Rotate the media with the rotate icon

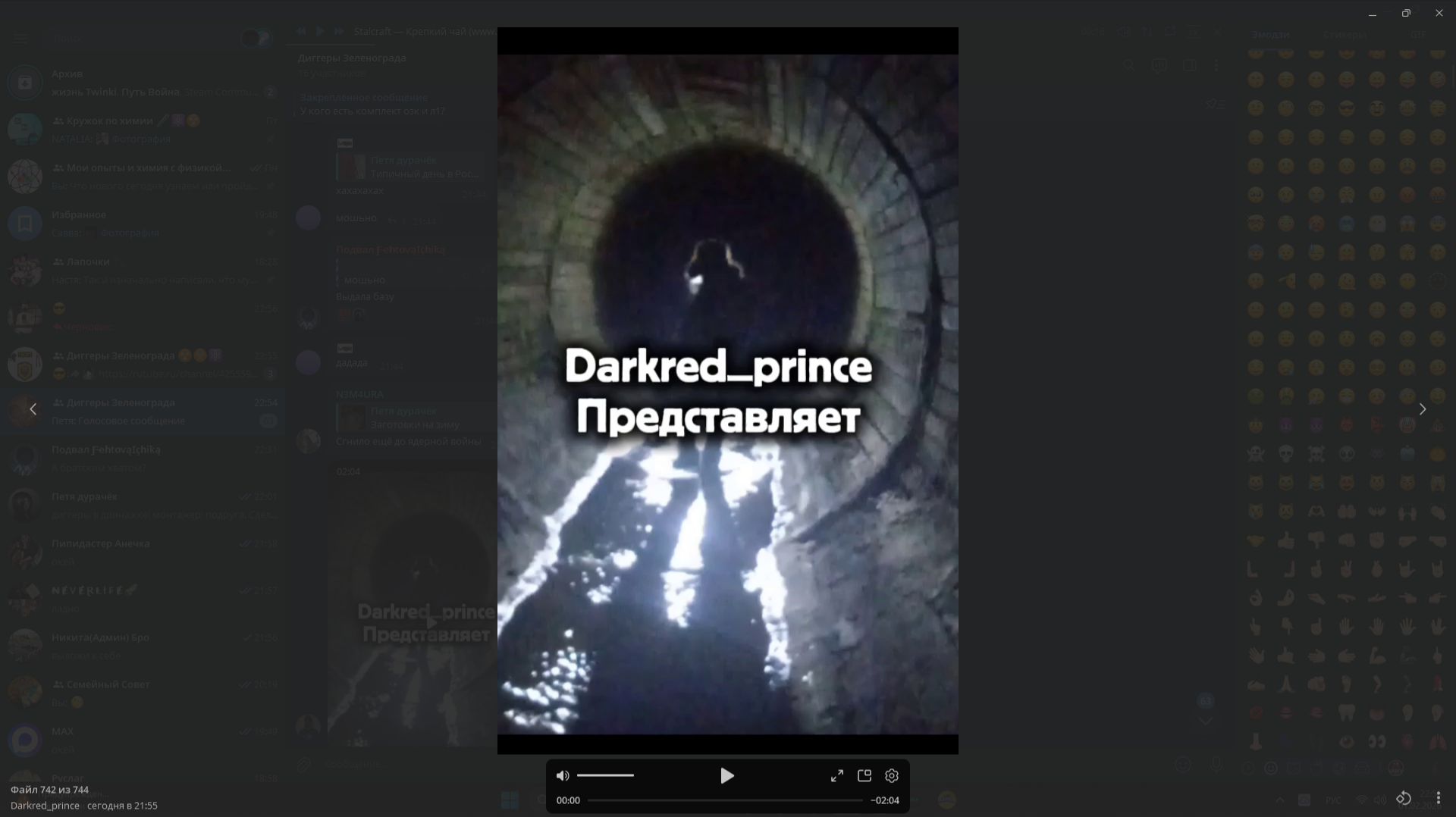tap(1404, 798)
